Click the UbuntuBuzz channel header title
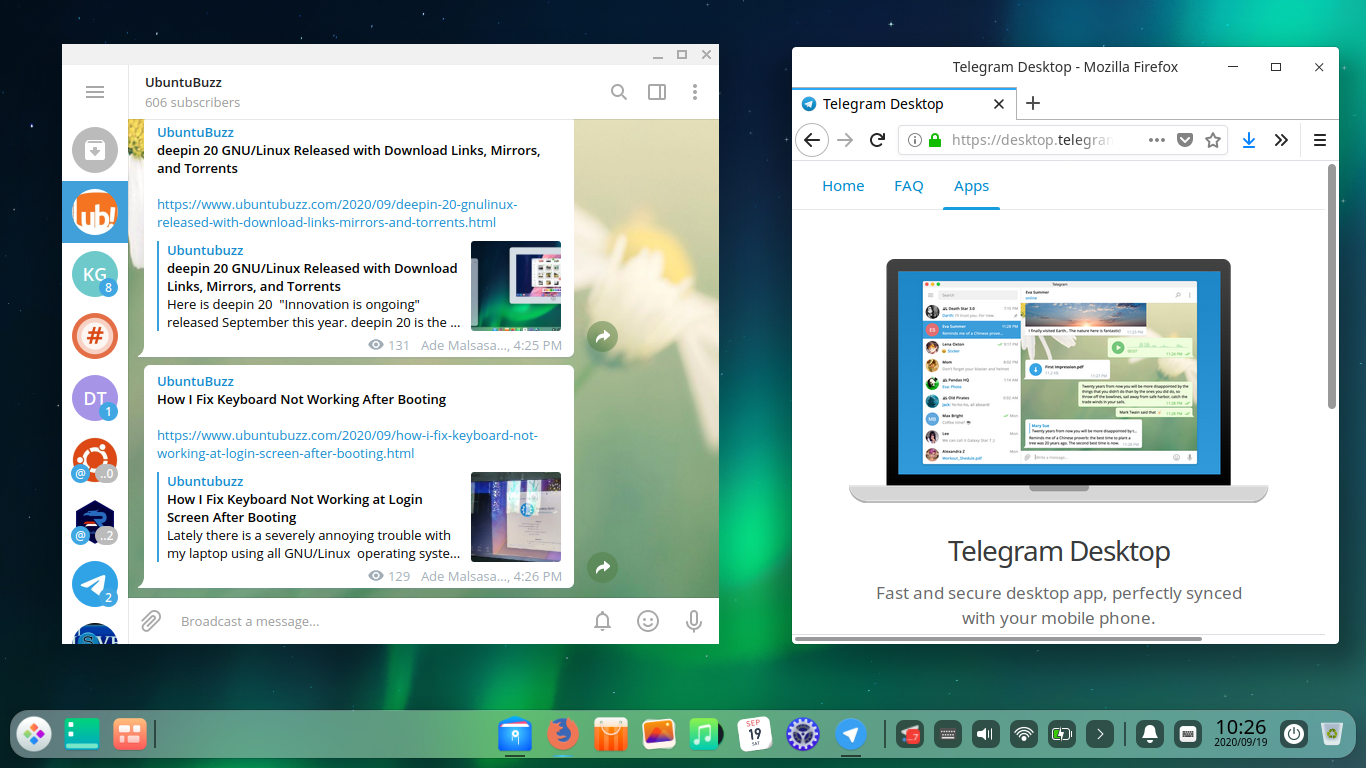This screenshot has height=768, width=1366. [x=183, y=82]
